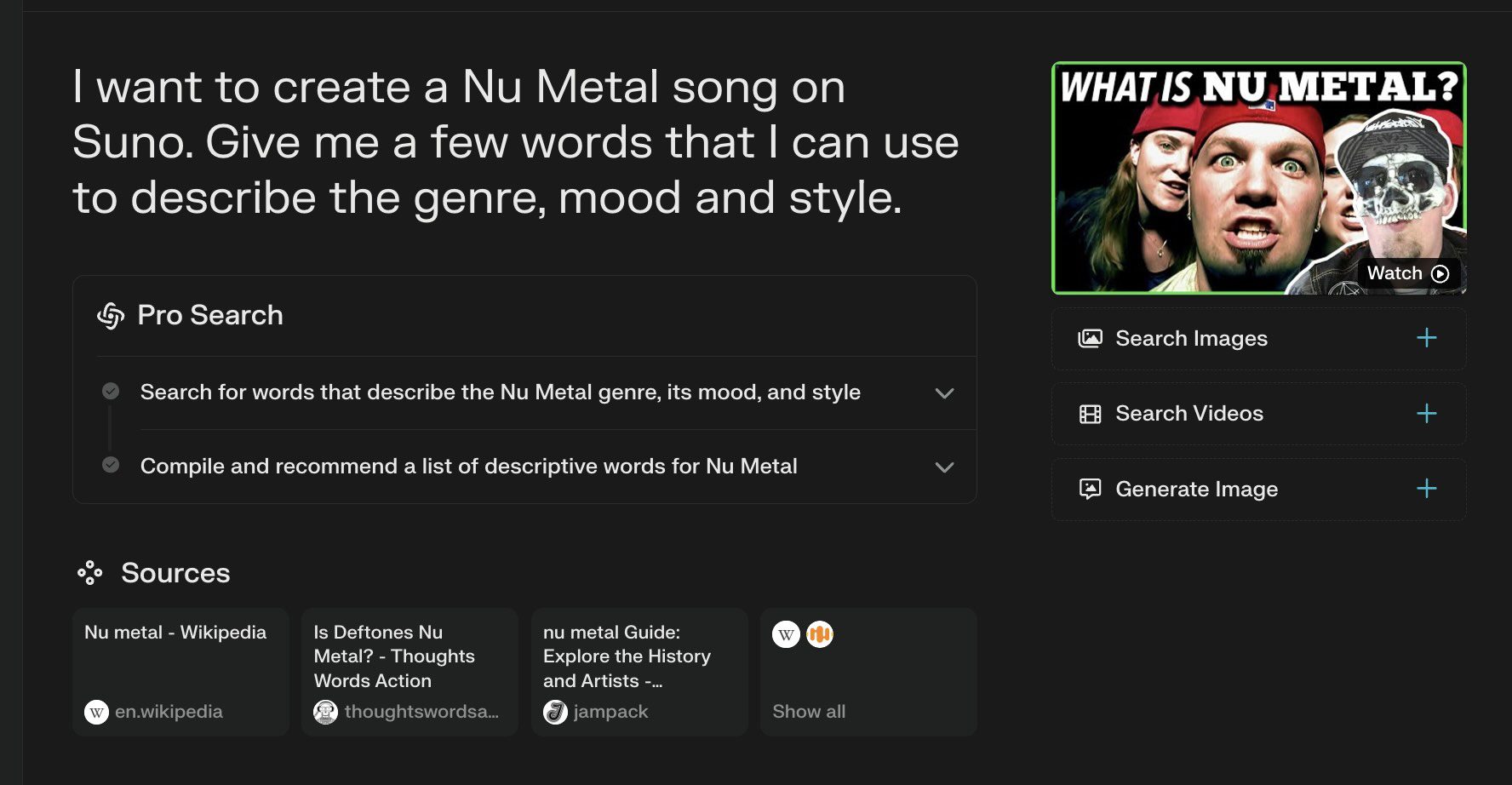
Task: Open the Nu metal Wikipedia source card
Action: coord(180,671)
